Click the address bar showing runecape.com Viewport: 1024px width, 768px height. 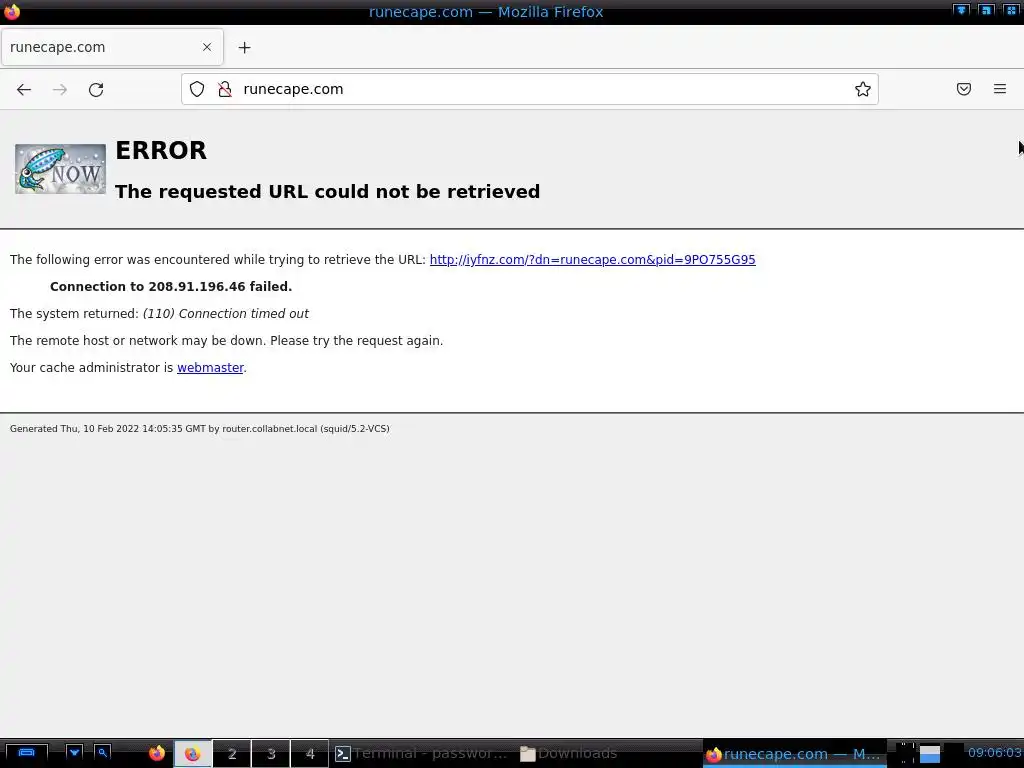530,89
